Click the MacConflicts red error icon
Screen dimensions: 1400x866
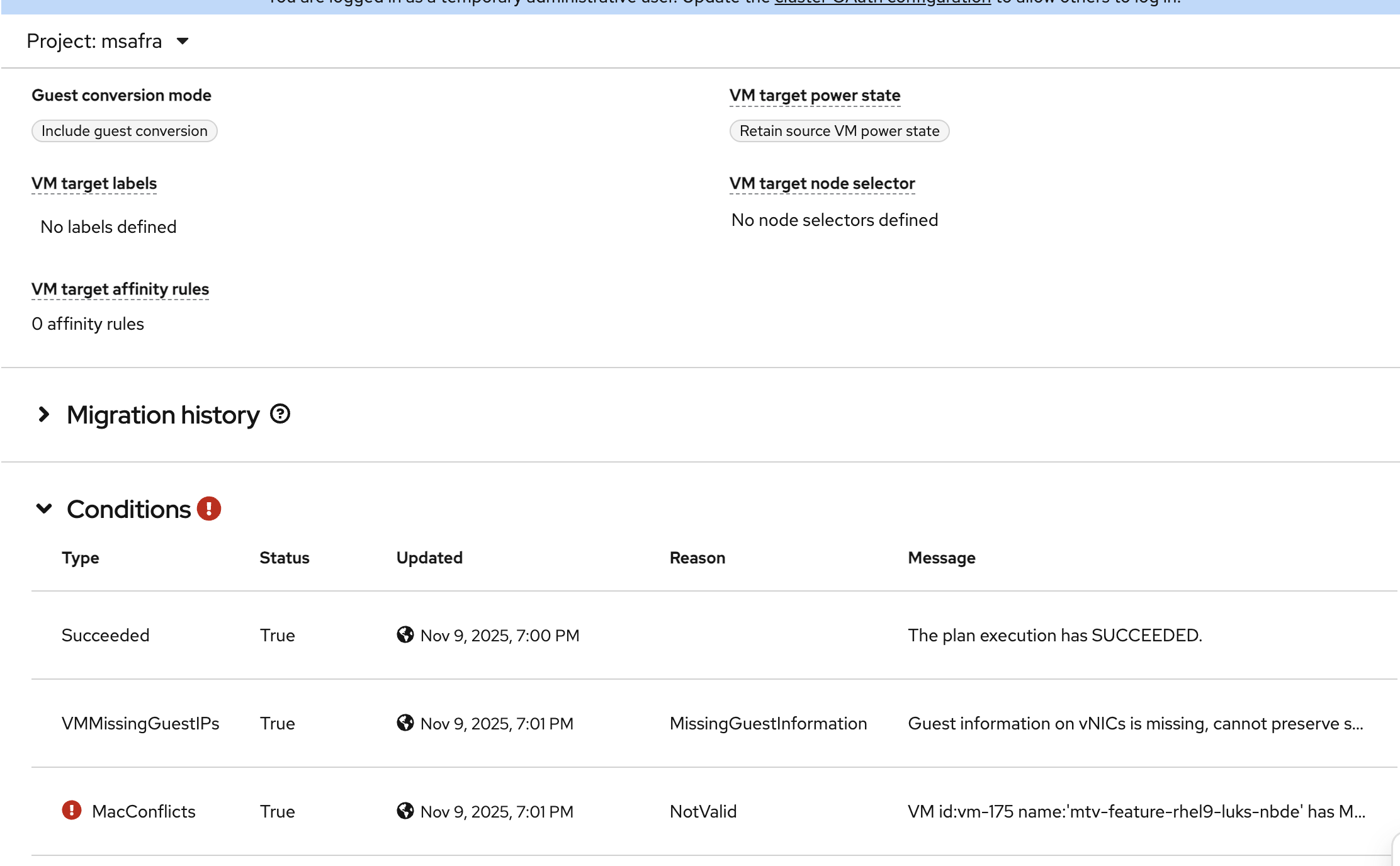72,810
